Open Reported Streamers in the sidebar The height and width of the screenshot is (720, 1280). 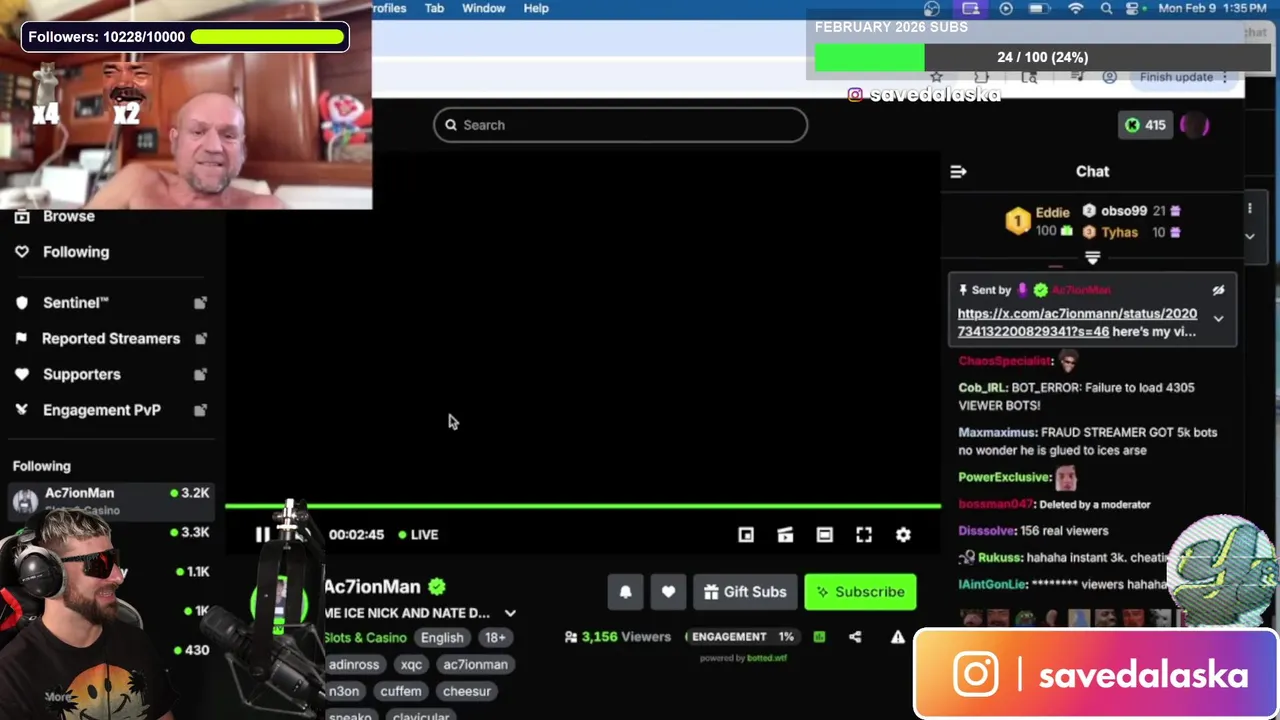point(111,339)
